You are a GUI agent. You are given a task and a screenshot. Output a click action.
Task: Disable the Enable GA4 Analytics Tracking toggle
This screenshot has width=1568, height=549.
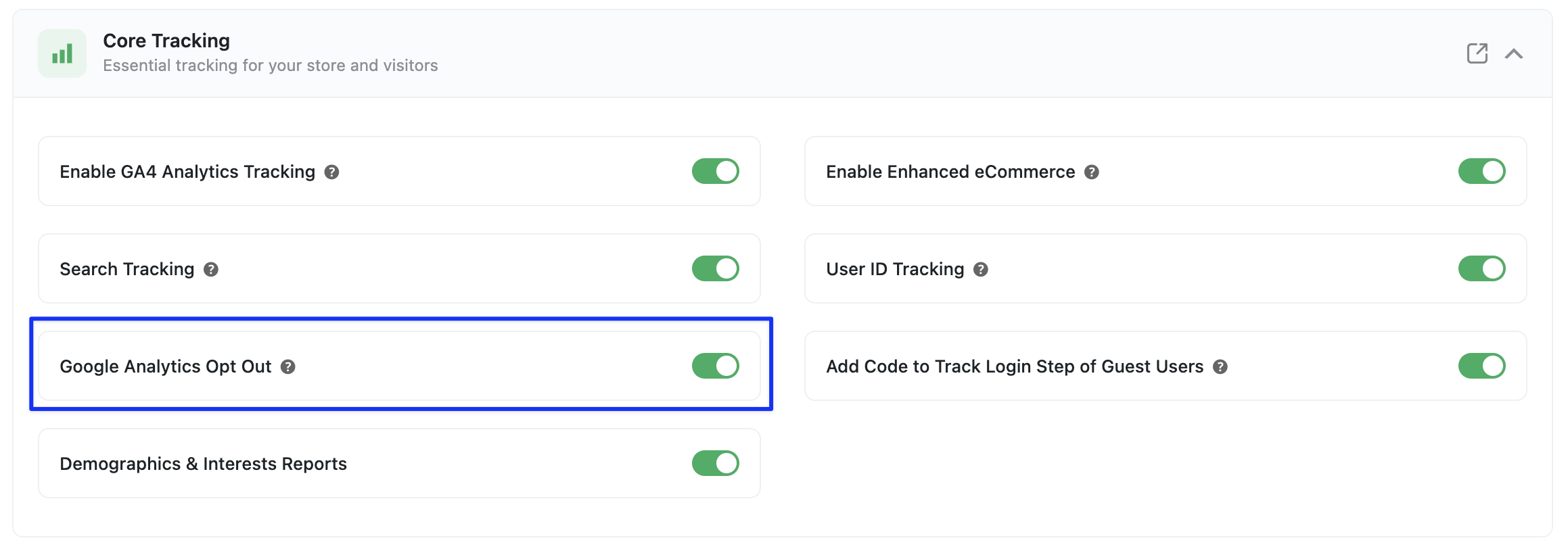pos(716,171)
